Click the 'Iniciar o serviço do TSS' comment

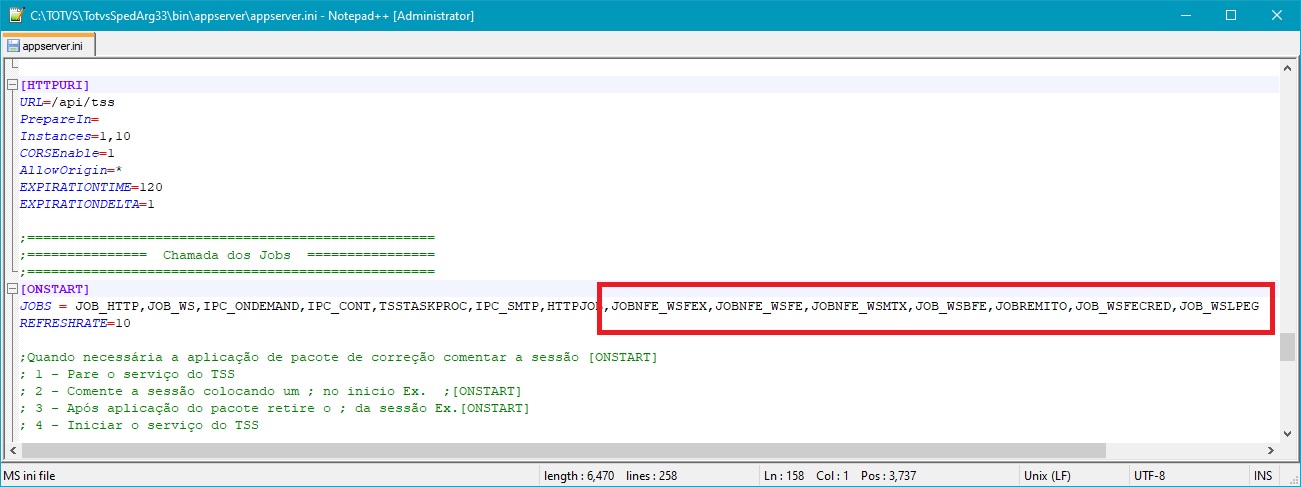point(139,425)
